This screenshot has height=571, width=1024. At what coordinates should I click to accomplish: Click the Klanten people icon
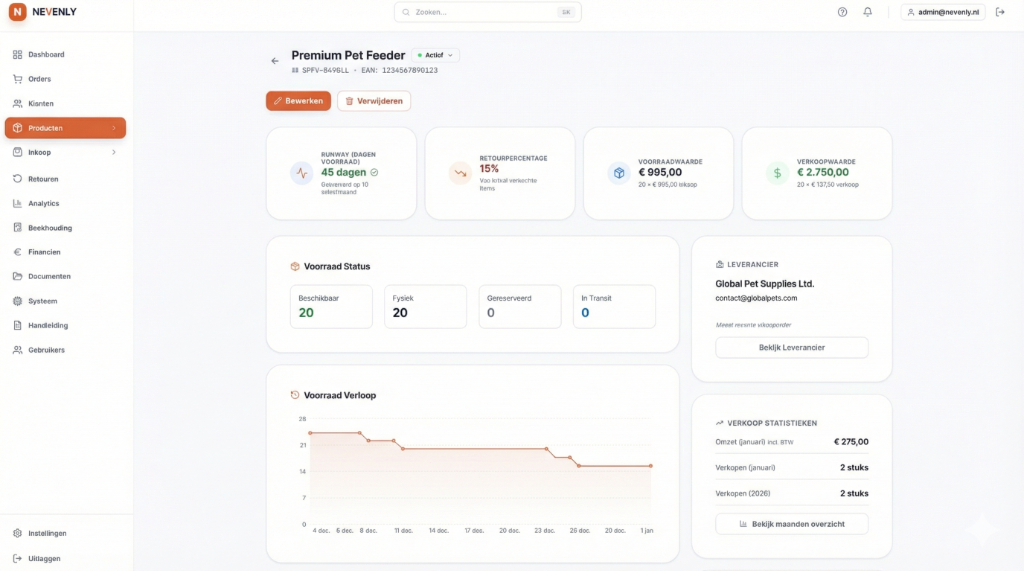click(18, 103)
